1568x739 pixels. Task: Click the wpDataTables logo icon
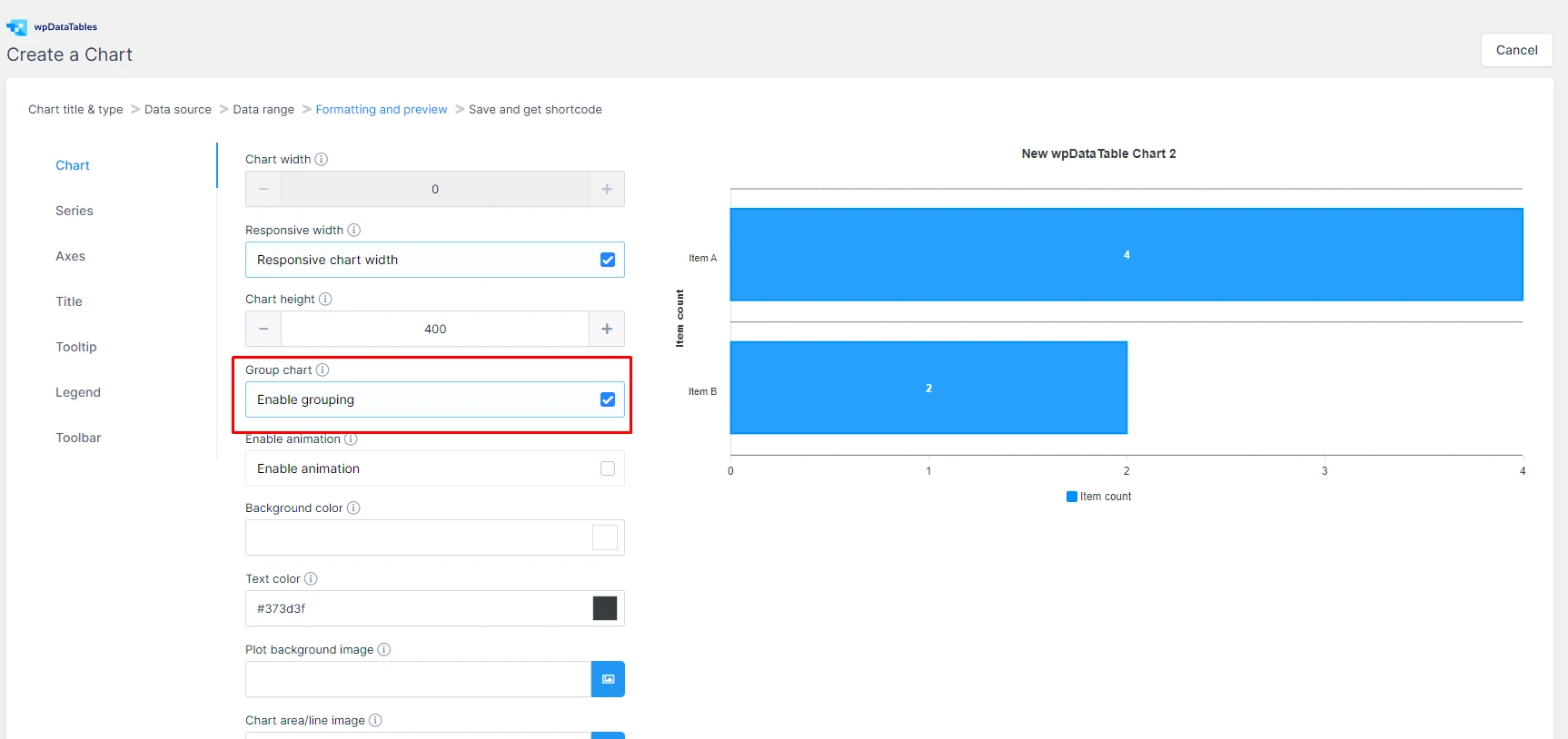[16, 27]
